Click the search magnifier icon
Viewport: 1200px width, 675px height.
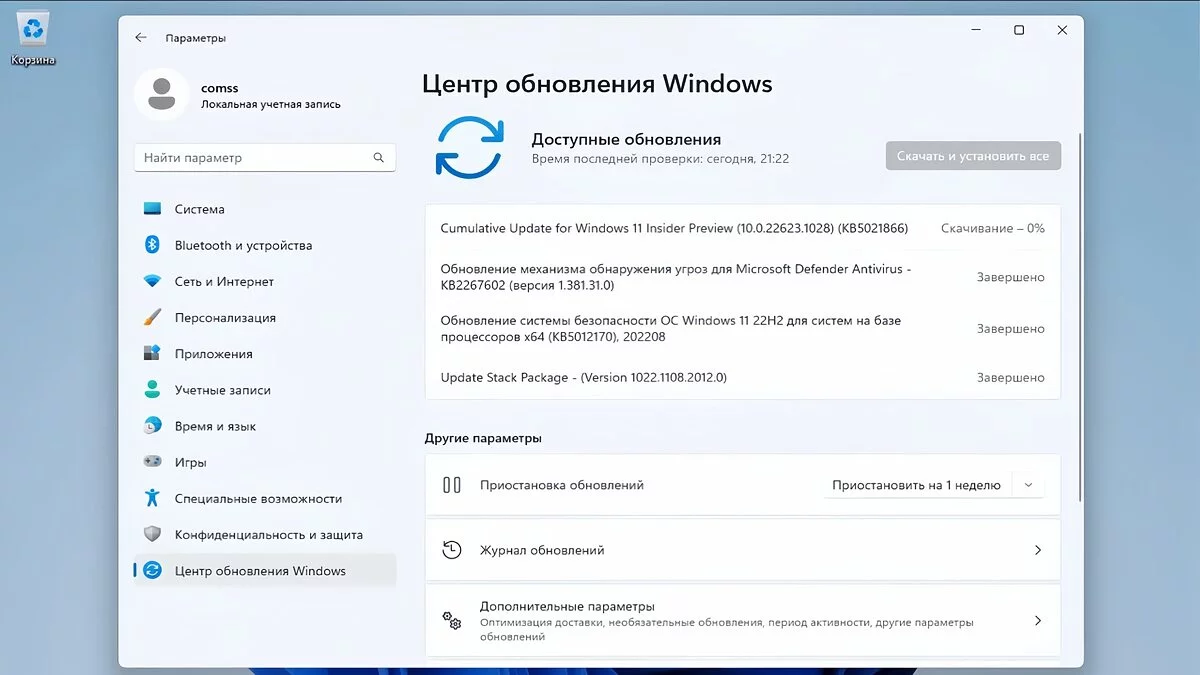pos(379,158)
